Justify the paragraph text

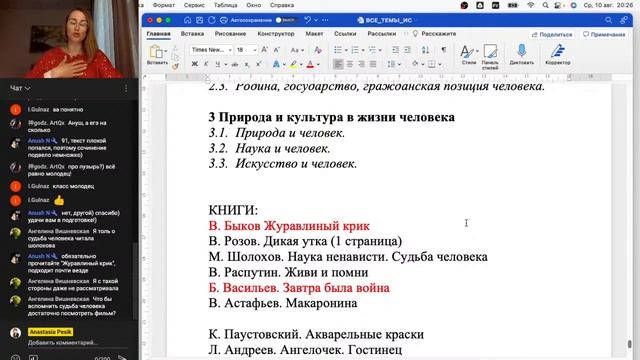click(373, 64)
